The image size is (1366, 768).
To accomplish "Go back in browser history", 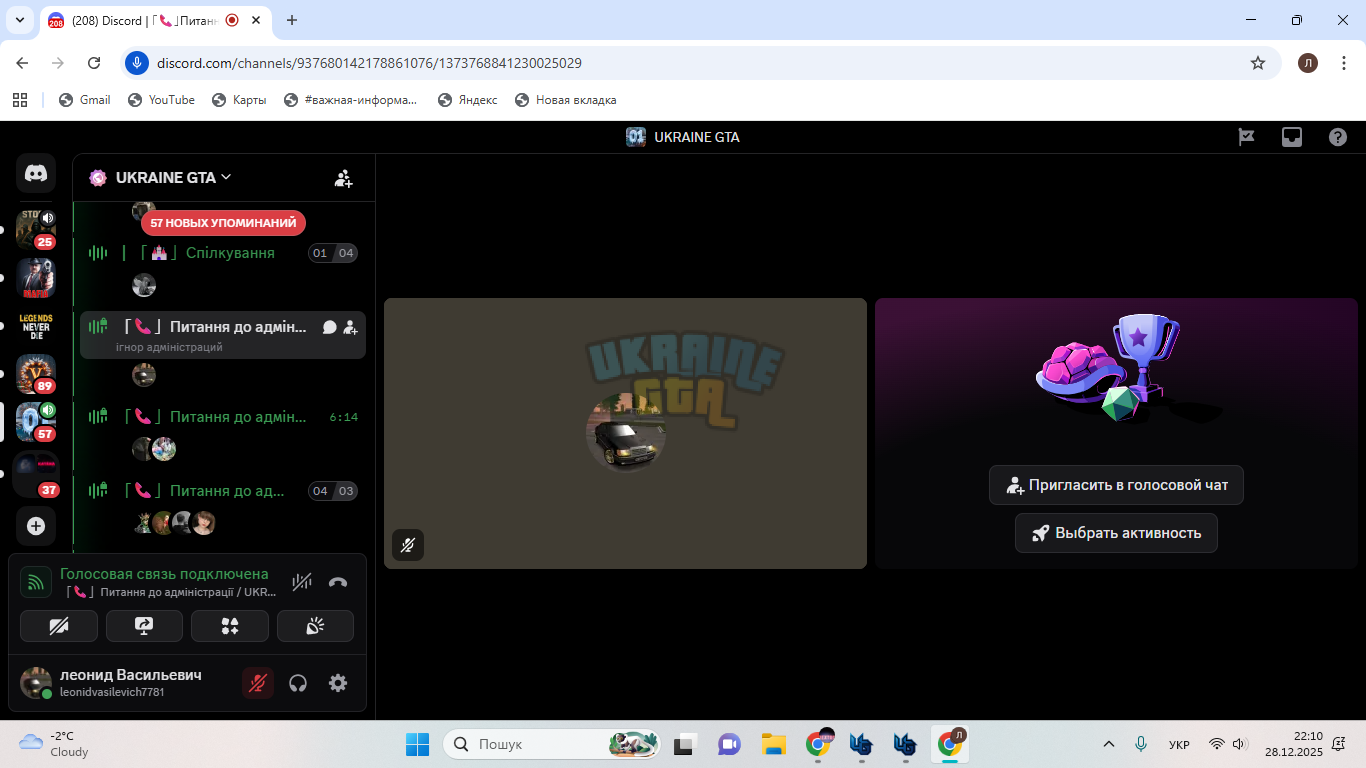I will (22, 63).
